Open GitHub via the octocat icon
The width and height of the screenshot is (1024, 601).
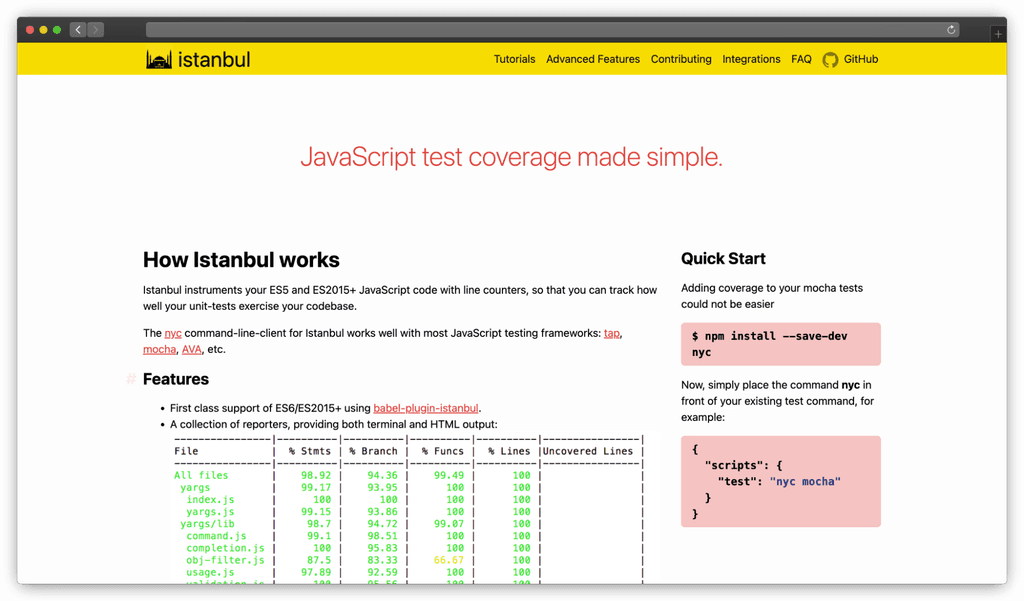[x=830, y=59]
